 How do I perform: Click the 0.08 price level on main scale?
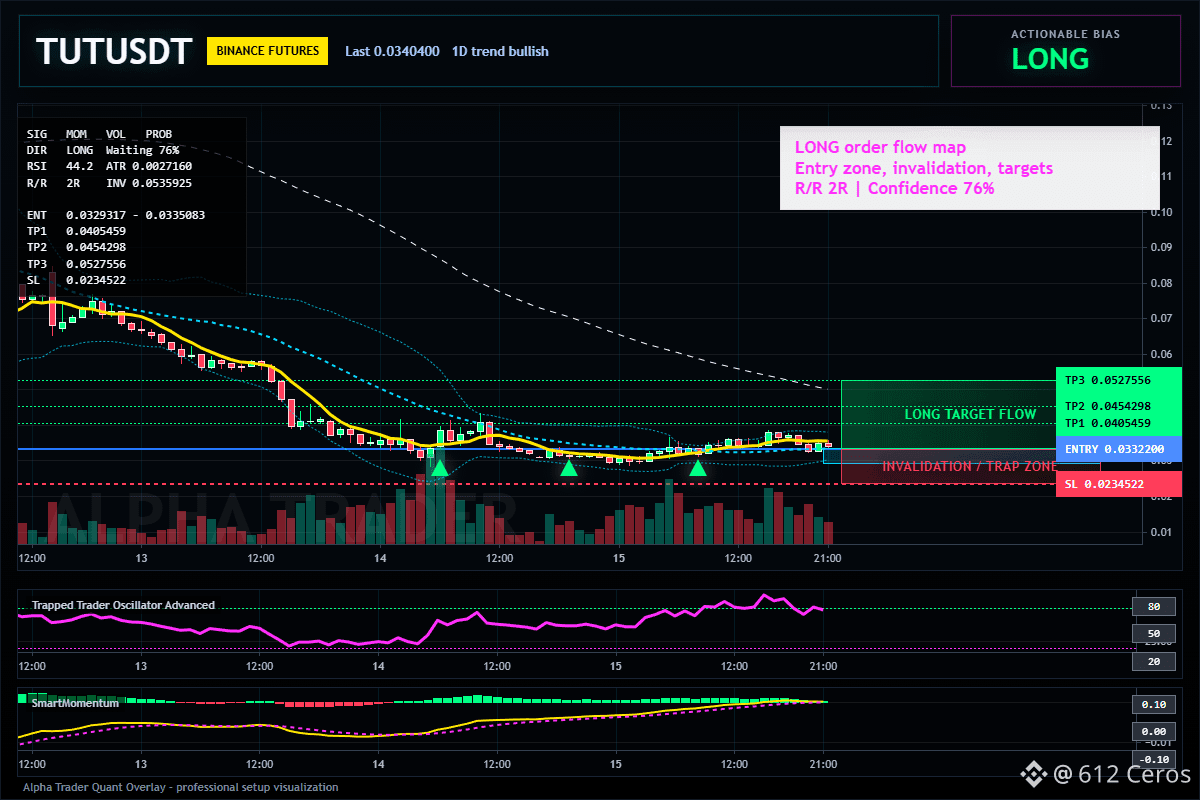point(1160,283)
